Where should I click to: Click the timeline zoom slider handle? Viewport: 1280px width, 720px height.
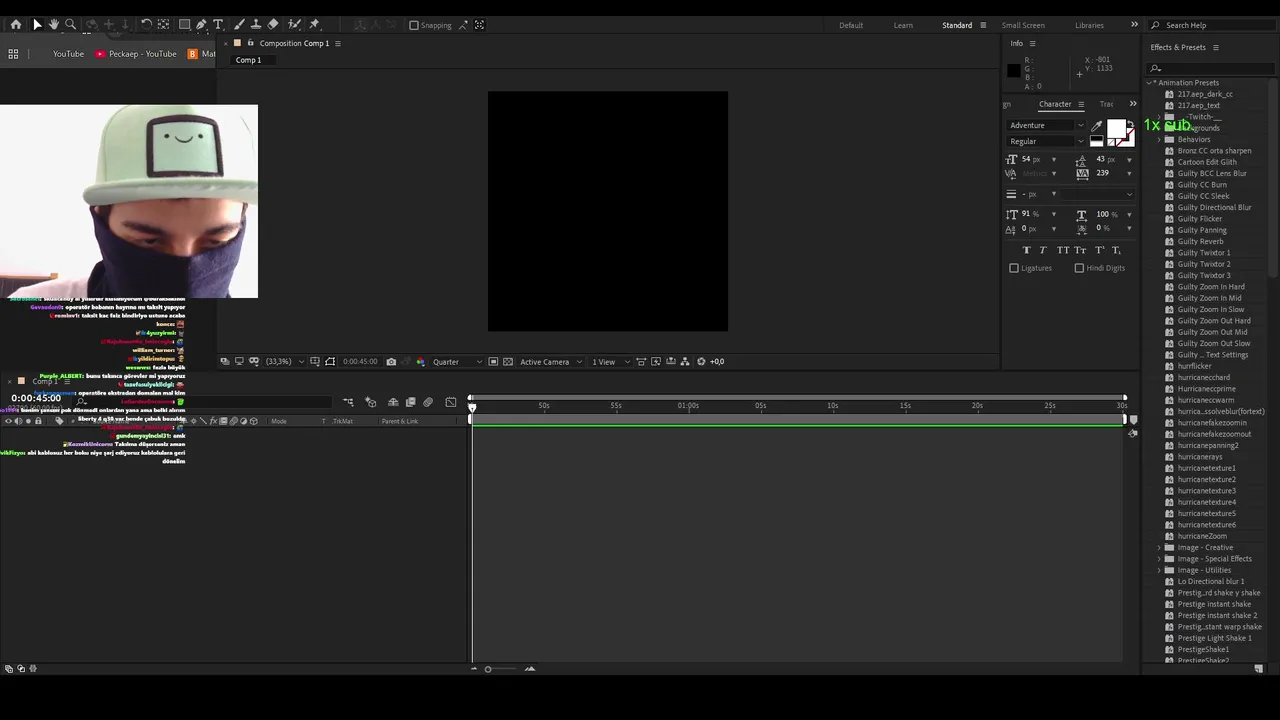click(x=488, y=669)
